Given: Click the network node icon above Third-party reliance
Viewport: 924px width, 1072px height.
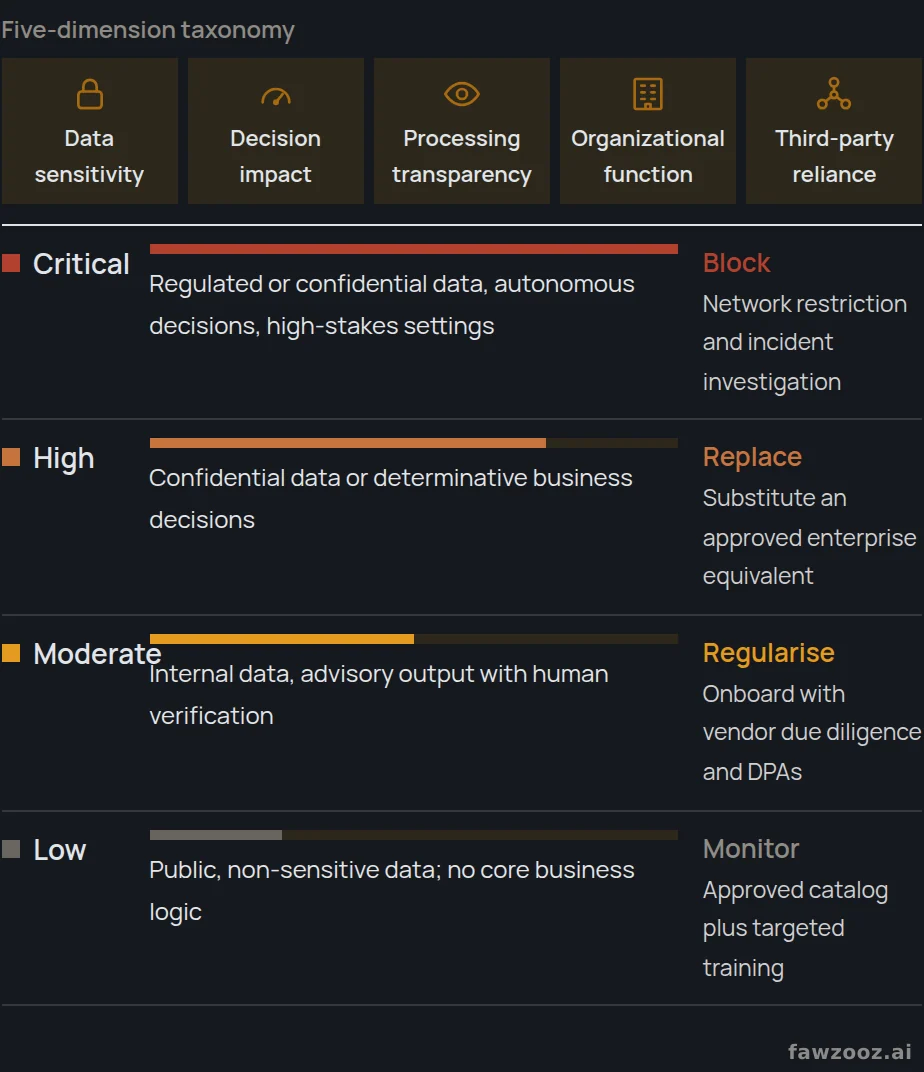Looking at the screenshot, I should [834, 94].
